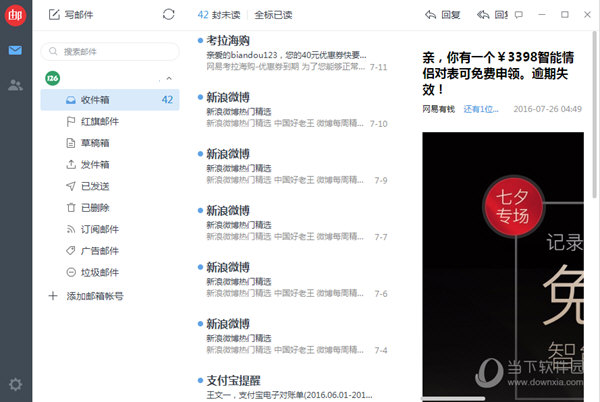Open the 考拉海购 email dated 7-11
The image size is (600, 402).
293,53
